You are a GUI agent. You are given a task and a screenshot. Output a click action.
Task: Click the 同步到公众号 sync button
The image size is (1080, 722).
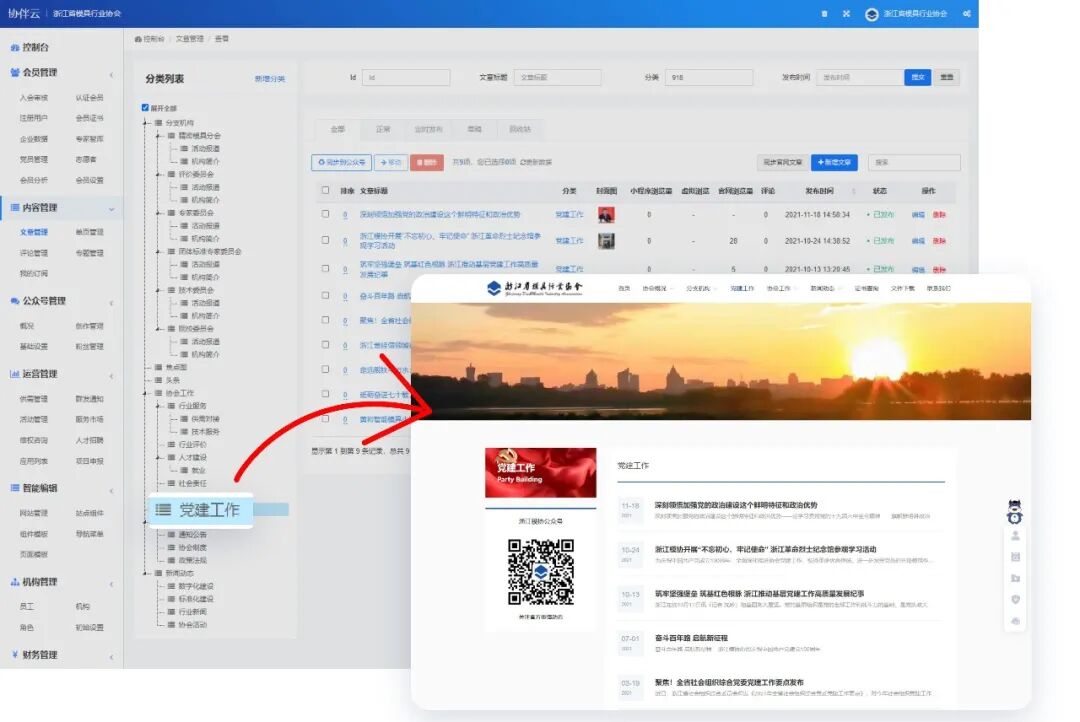tap(342, 163)
